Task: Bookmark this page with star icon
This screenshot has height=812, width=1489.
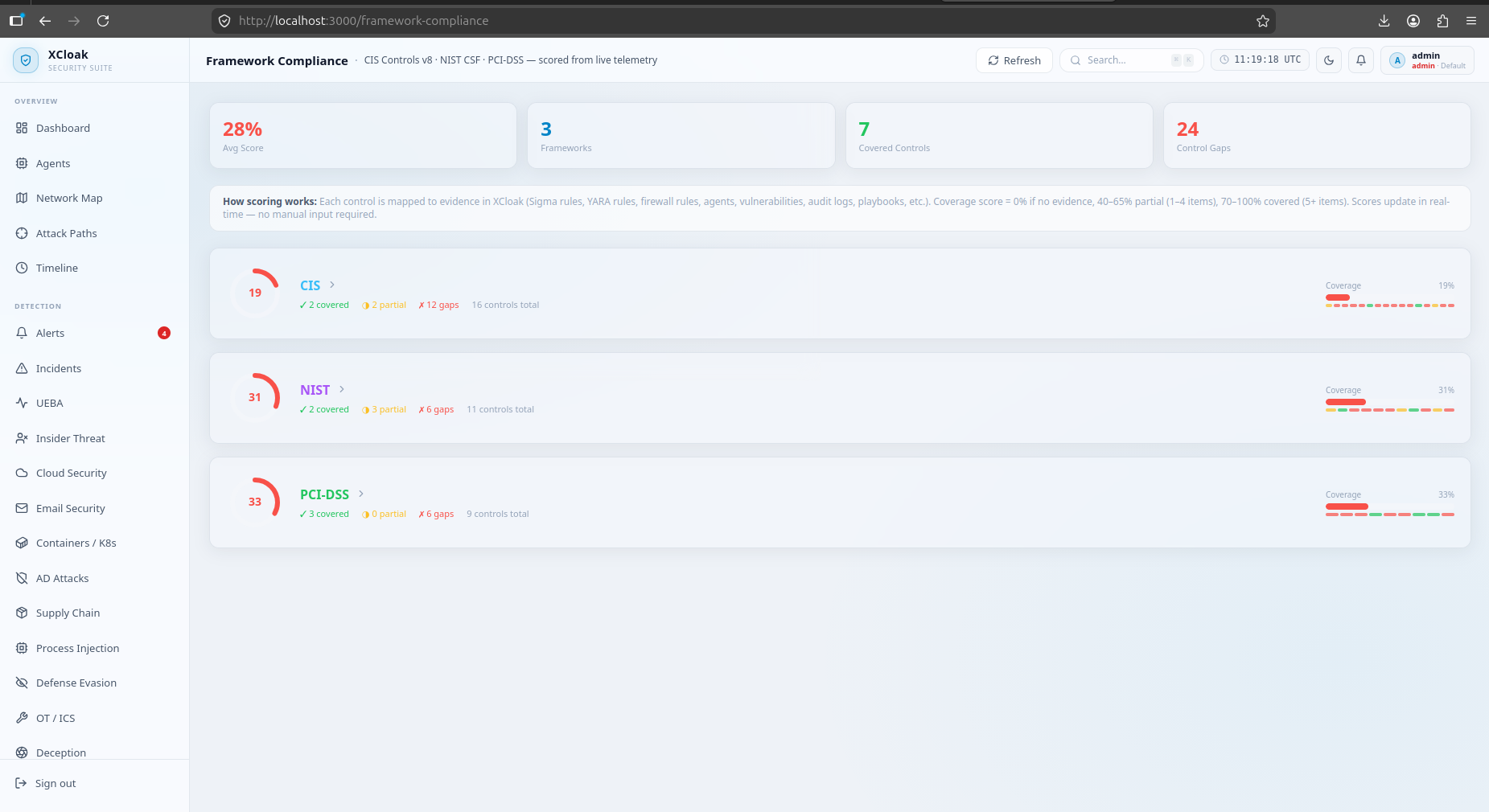Action: (1263, 21)
